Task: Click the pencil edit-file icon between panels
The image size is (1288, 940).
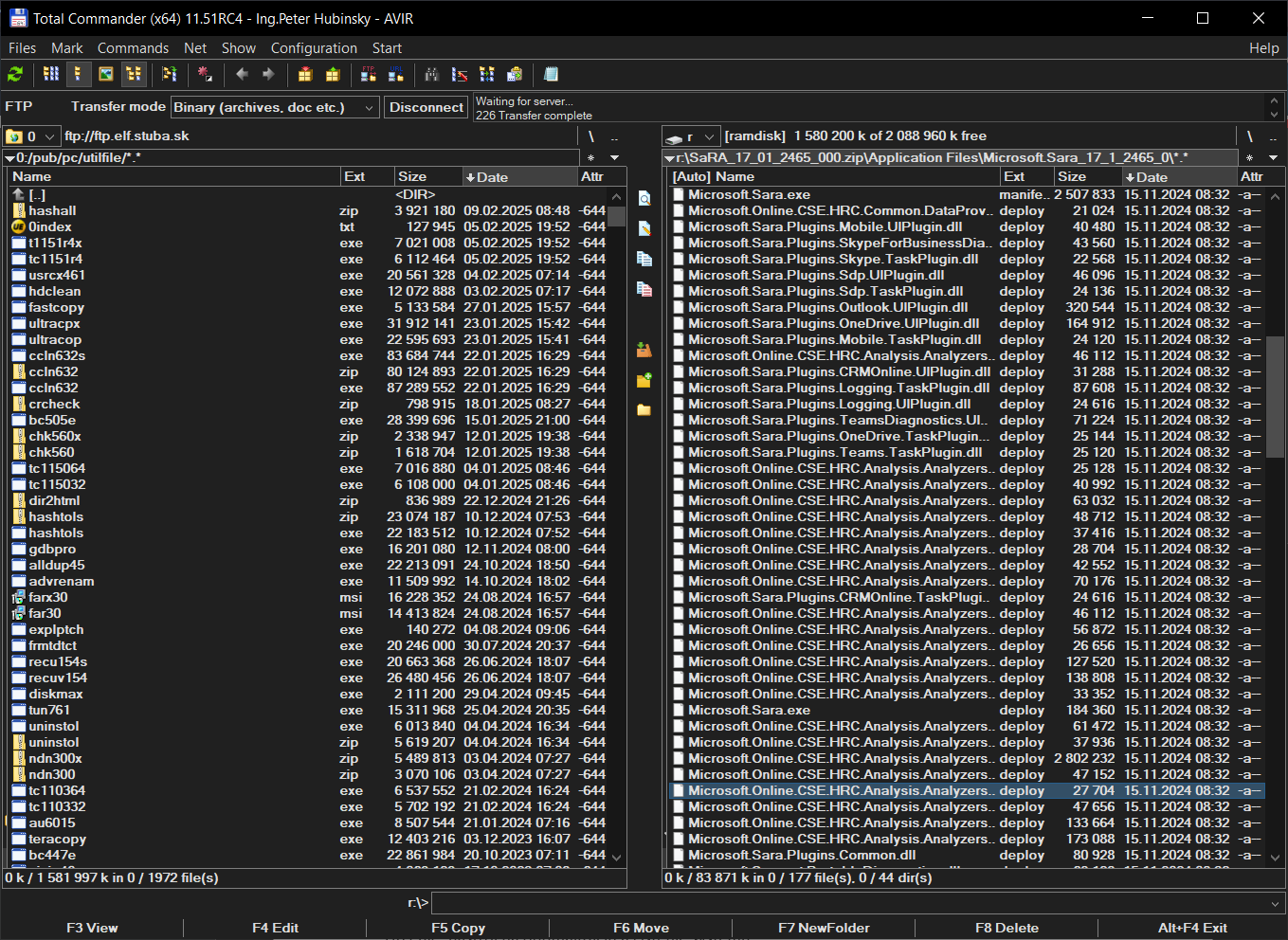Action: click(644, 228)
